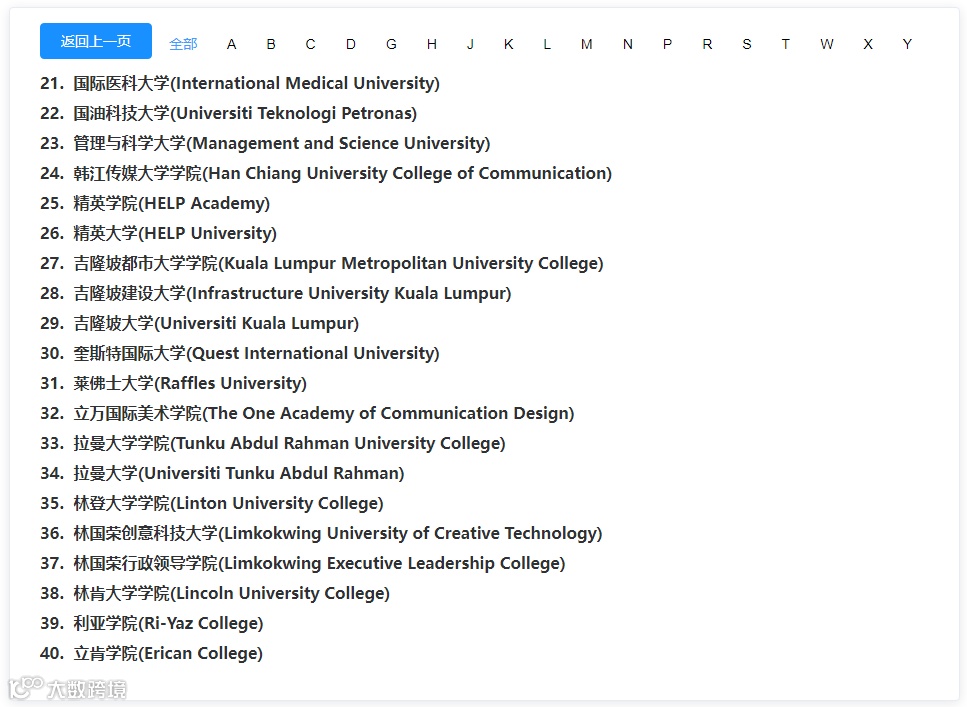Select Management and Science University row

pyautogui.click(x=265, y=143)
